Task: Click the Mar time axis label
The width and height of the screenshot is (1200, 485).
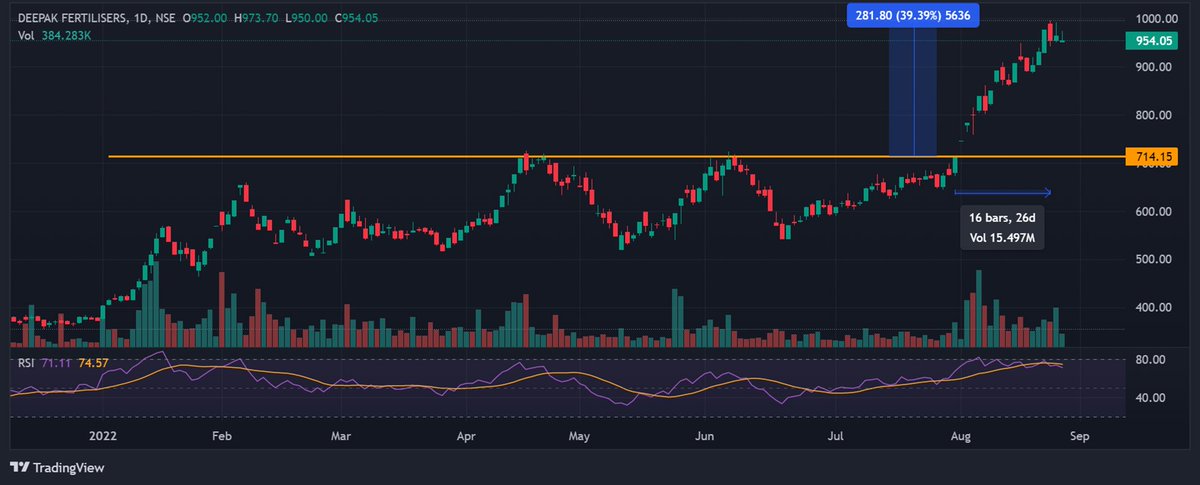Action: (x=341, y=437)
